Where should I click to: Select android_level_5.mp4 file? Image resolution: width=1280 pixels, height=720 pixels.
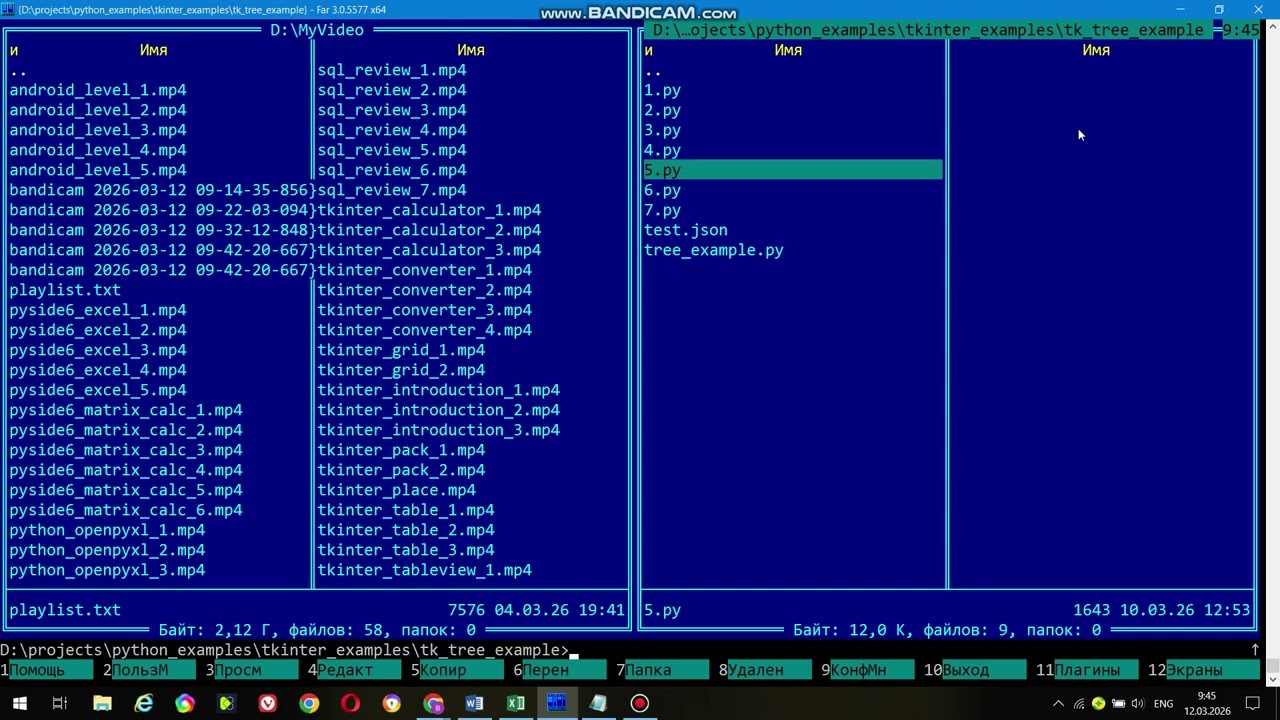pos(98,170)
